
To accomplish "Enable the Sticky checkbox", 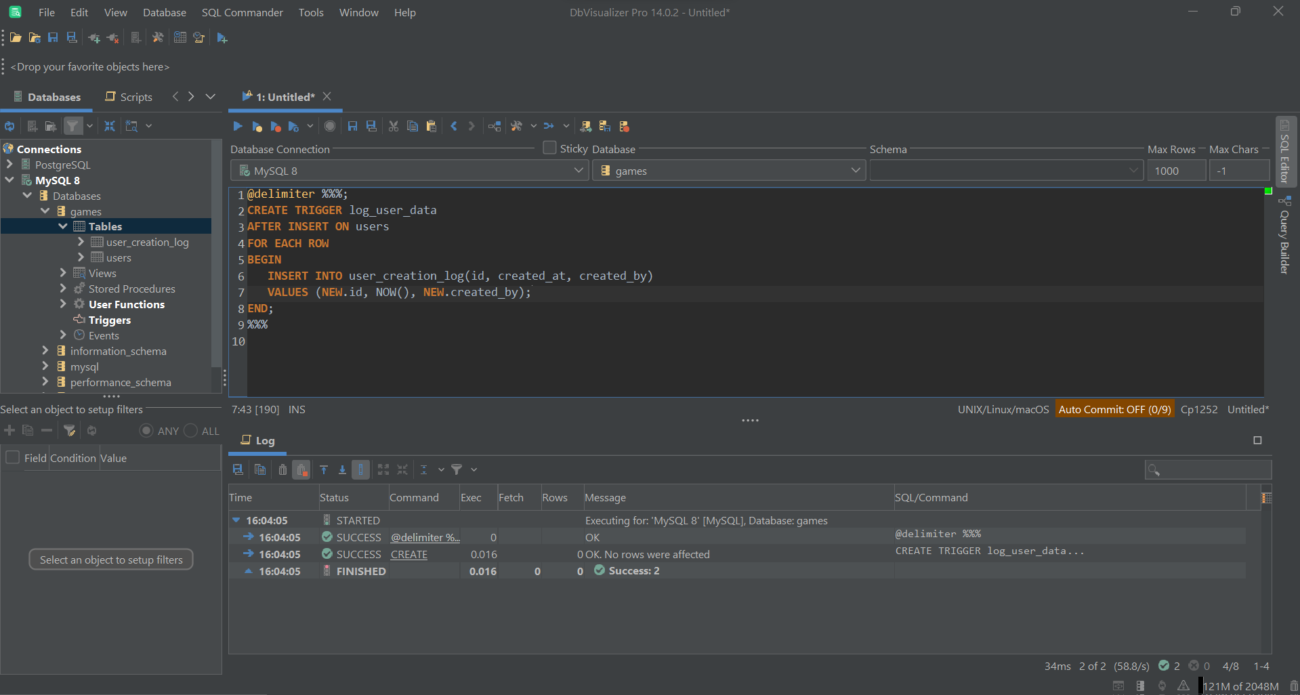I will pyautogui.click(x=548, y=148).
